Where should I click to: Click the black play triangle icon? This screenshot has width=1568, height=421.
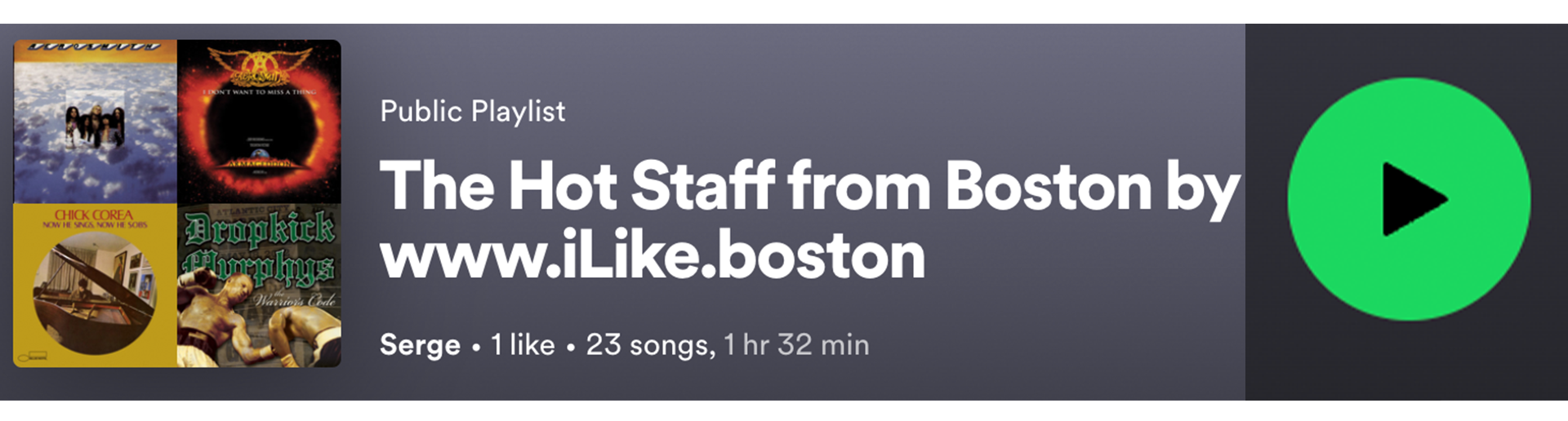point(1413,200)
